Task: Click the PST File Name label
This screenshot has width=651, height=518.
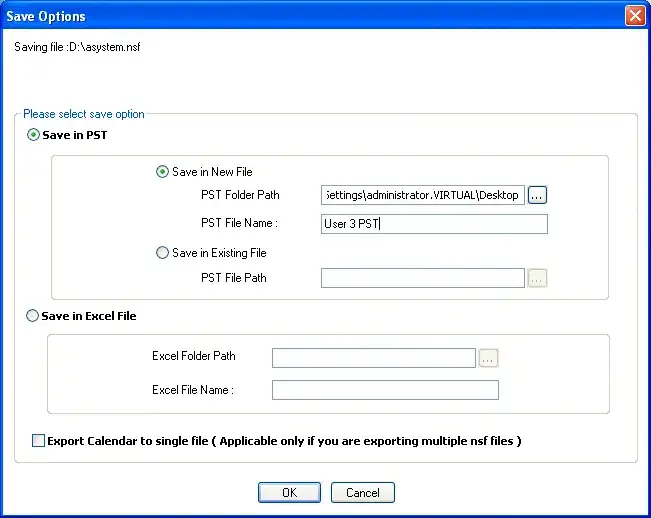Action: click(x=239, y=224)
